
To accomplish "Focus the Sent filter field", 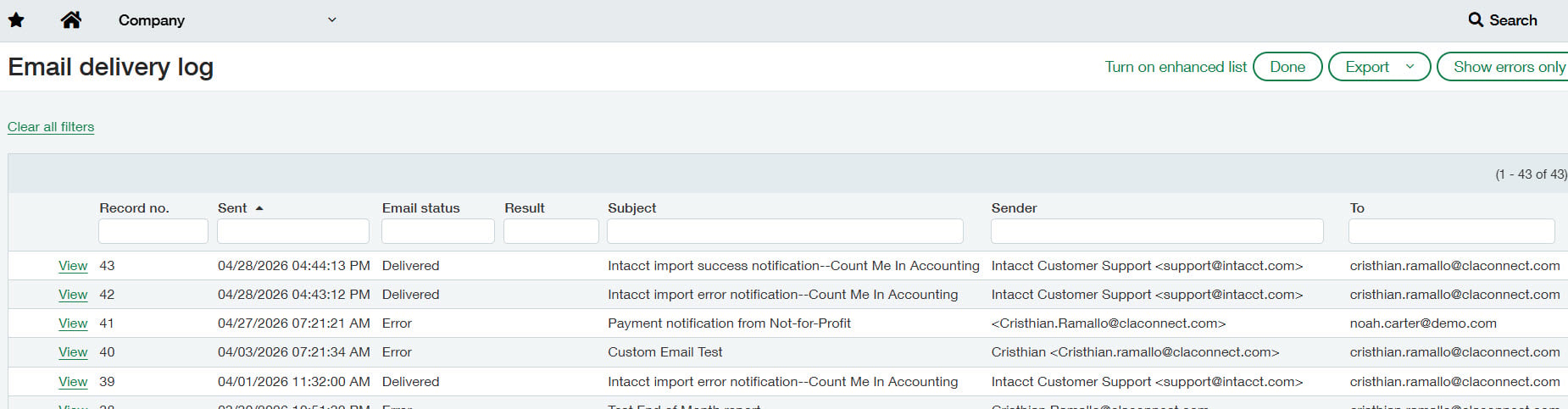I will pos(293,231).
